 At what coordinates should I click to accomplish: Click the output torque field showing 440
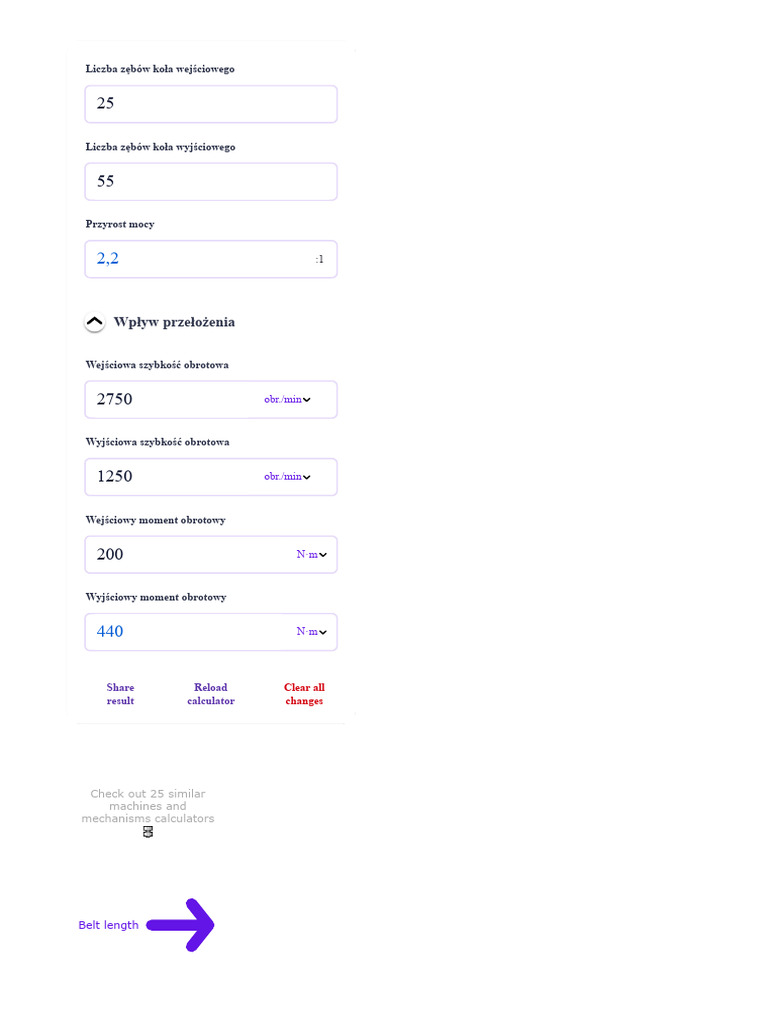(x=185, y=632)
